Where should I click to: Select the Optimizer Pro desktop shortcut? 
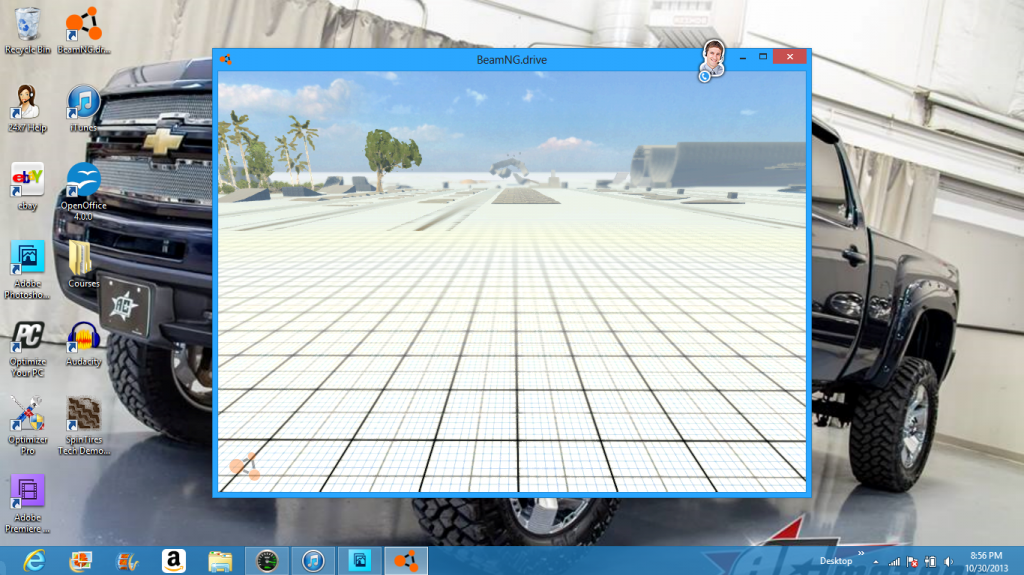click(27, 426)
